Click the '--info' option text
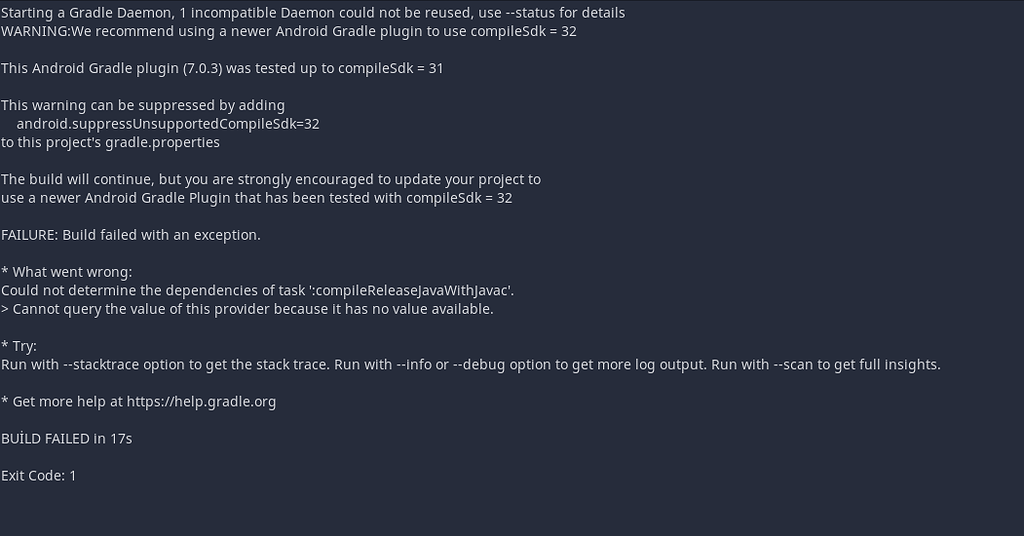The height and width of the screenshot is (536, 1024). tap(414, 364)
